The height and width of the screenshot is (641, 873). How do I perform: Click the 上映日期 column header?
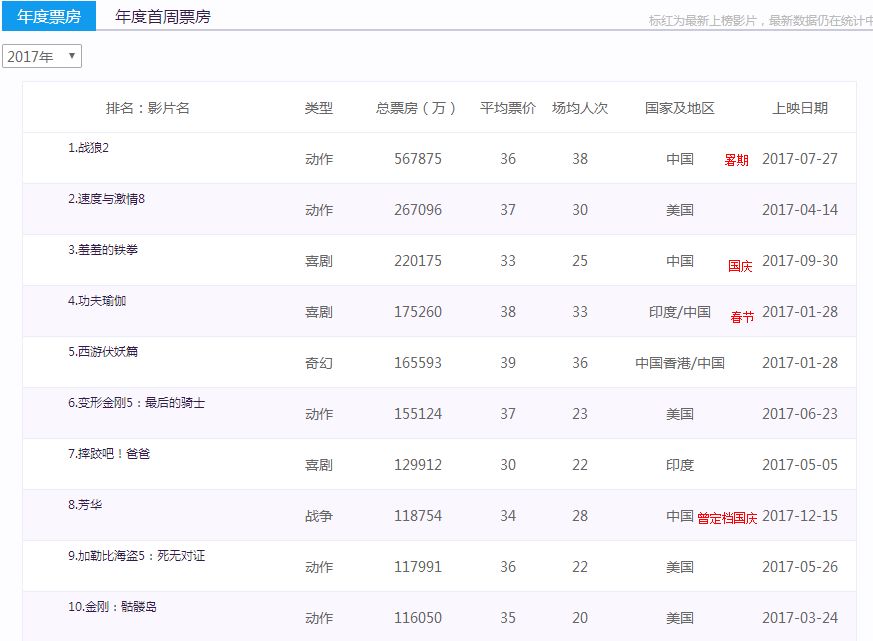coord(800,108)
